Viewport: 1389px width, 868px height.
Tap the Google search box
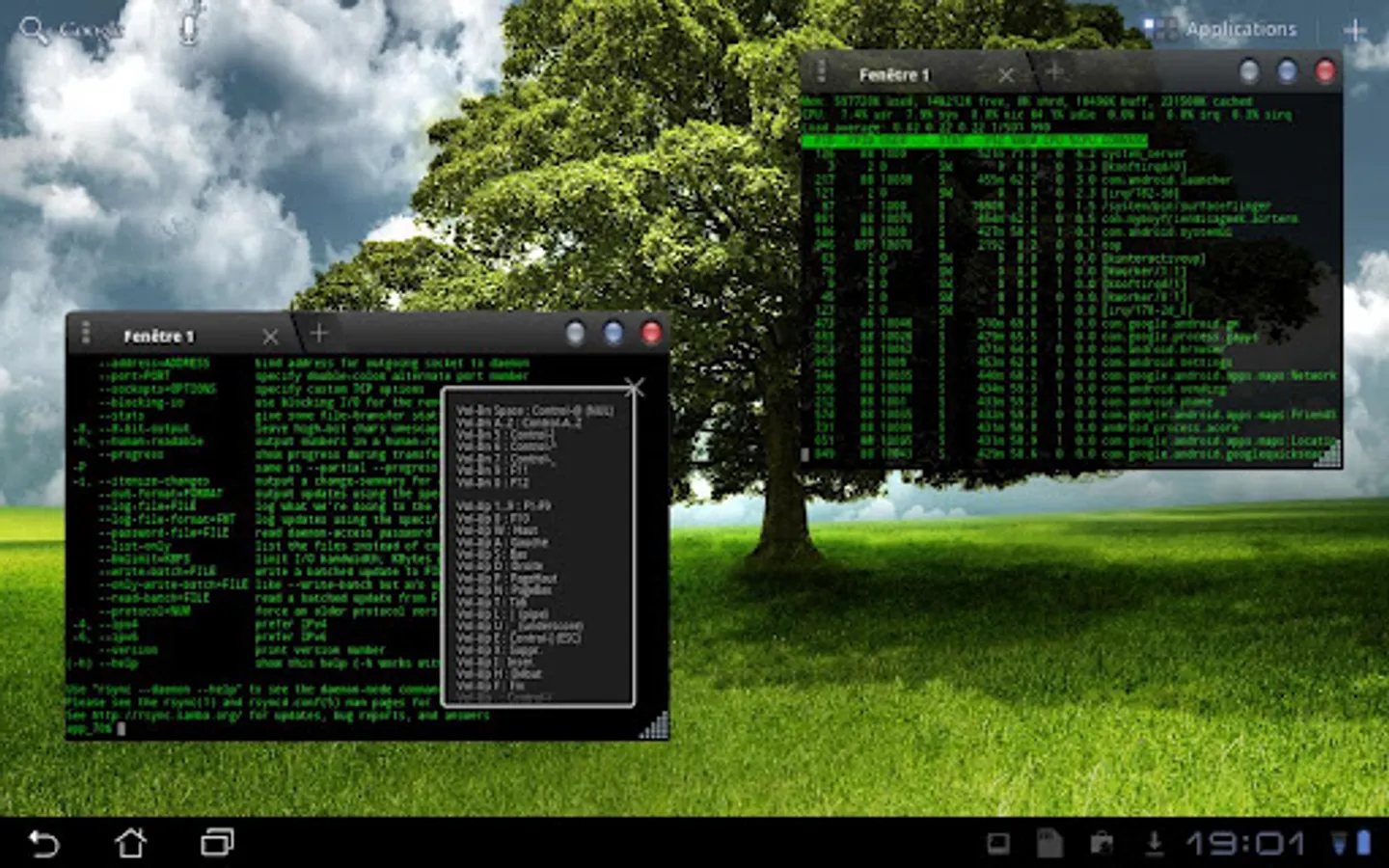[87, 30]
